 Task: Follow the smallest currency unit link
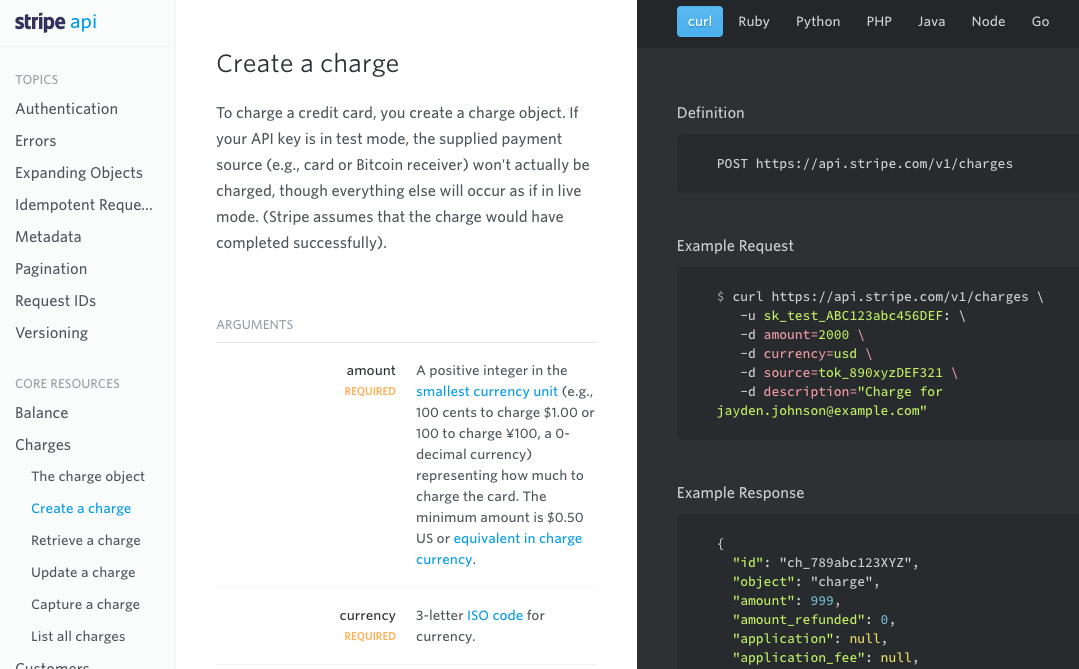click(x=487, y=392)
